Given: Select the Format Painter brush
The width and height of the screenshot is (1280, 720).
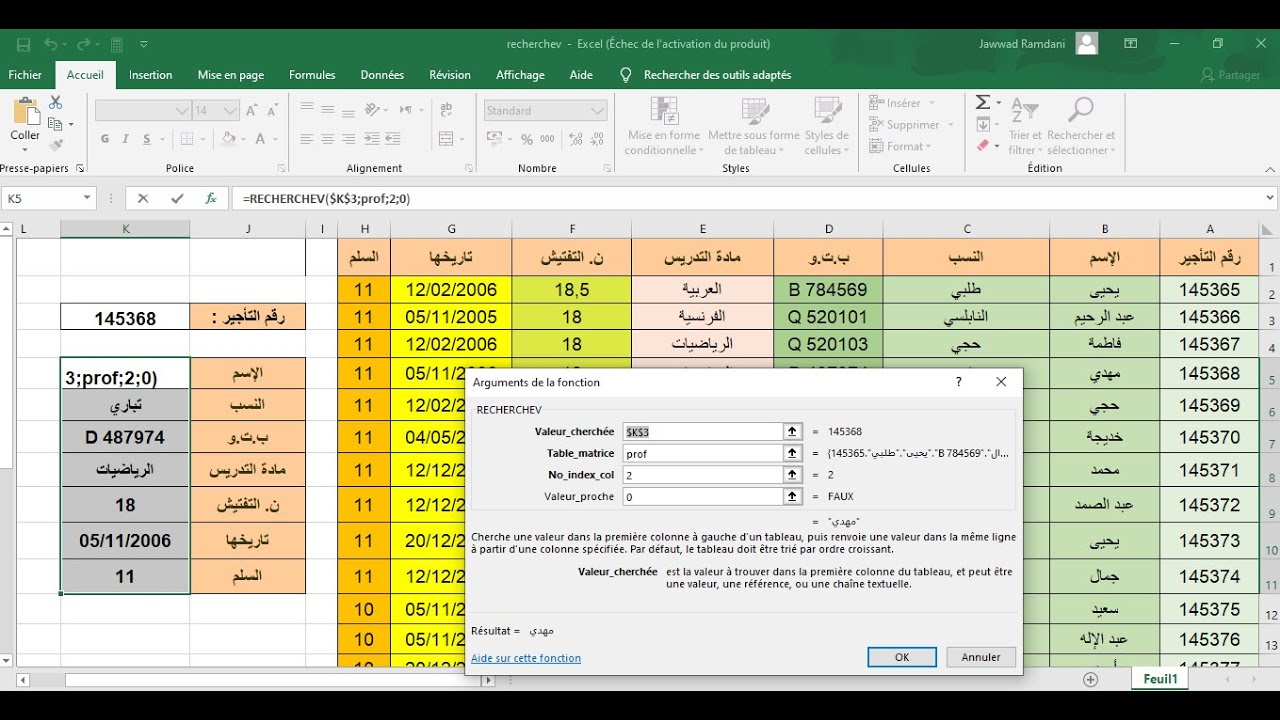Looking at the screenshot, I should pyautogui.click(x=55, y=145).
